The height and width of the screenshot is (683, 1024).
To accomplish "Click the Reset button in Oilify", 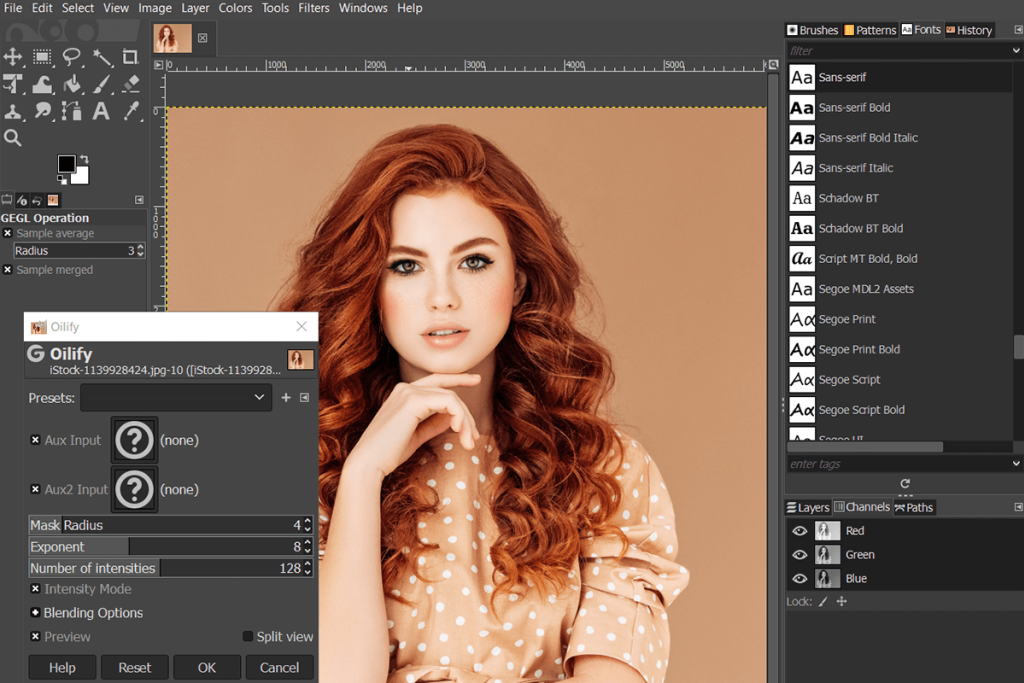I will (x=134, y=667).
